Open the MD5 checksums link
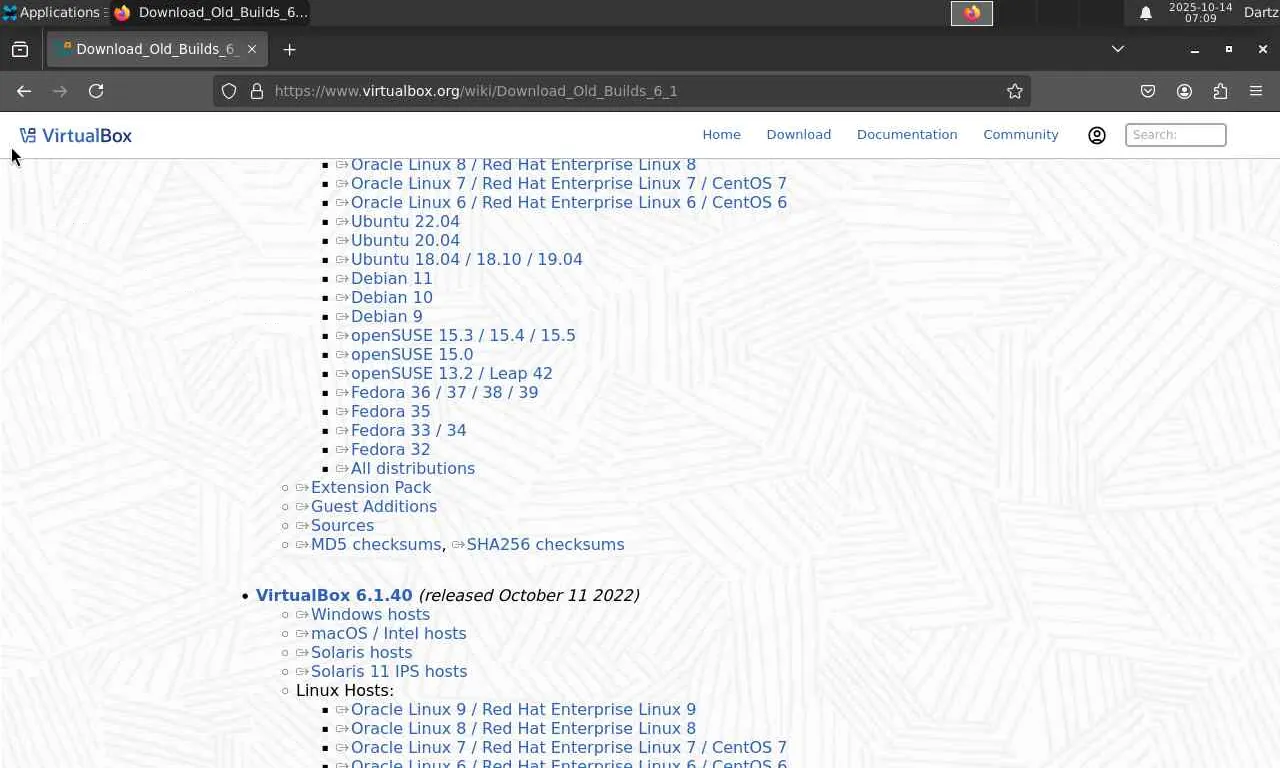The image size is (1280, 768). [x=375, y=545]
